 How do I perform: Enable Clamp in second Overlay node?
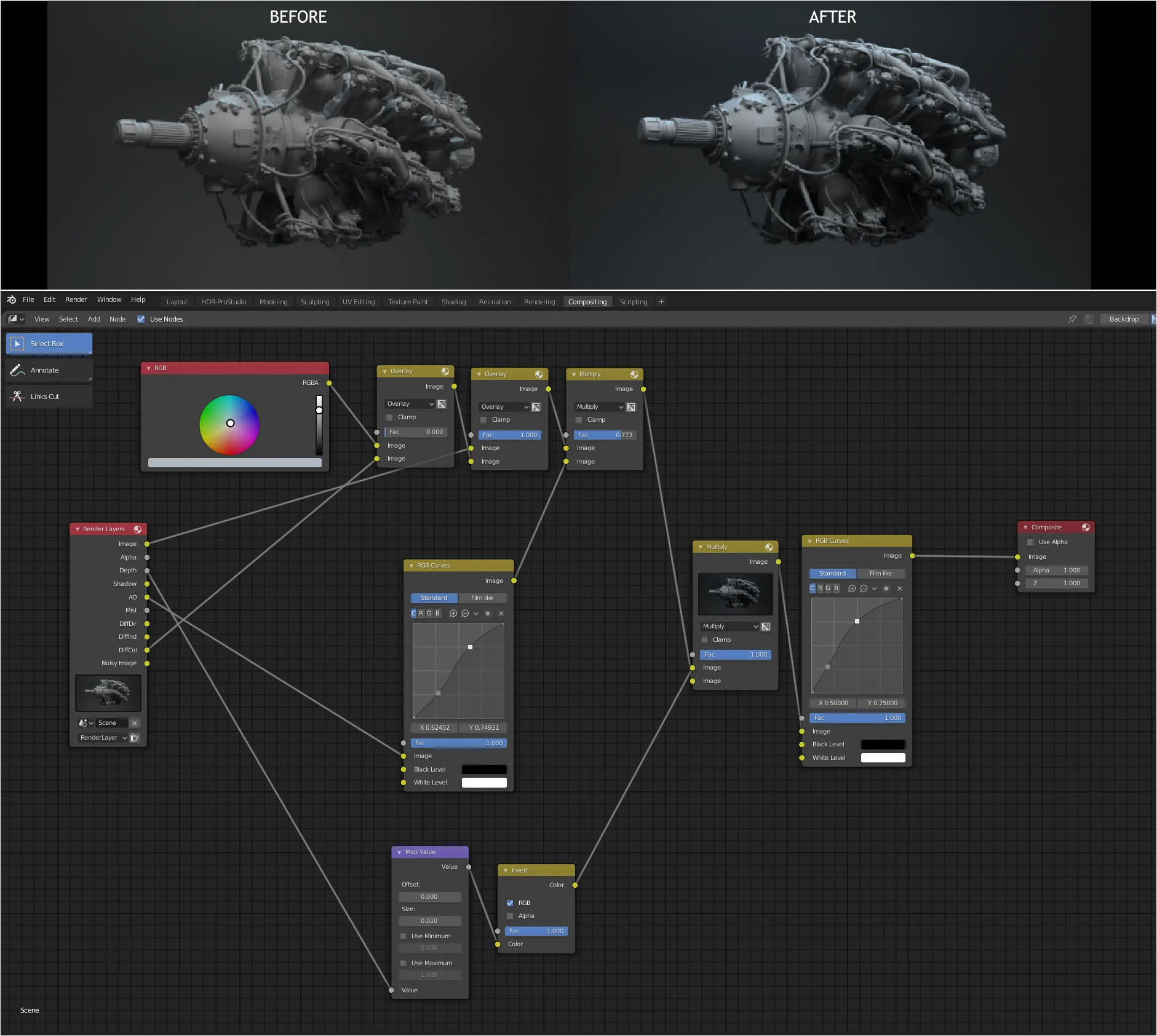pos(483,420)
